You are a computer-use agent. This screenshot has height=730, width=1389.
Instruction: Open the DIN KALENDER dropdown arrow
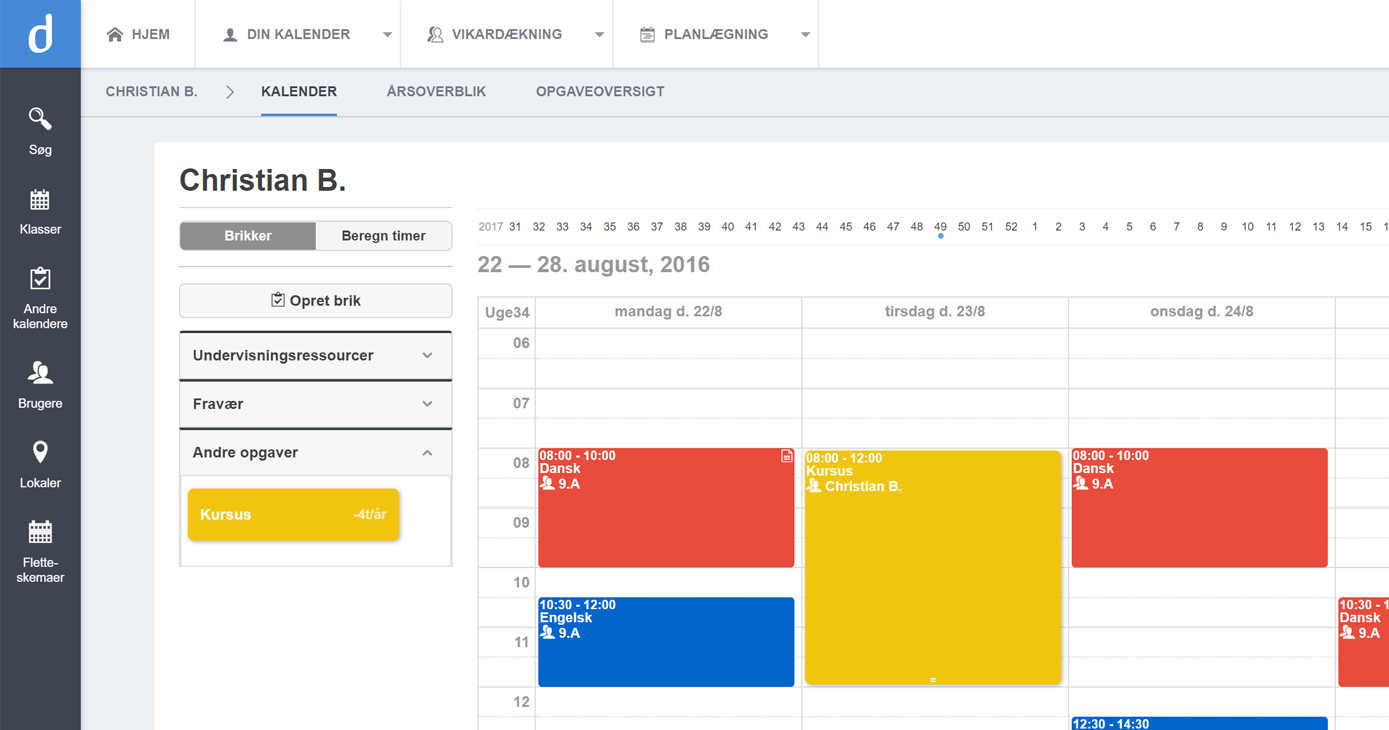click(x=387, y=35)
